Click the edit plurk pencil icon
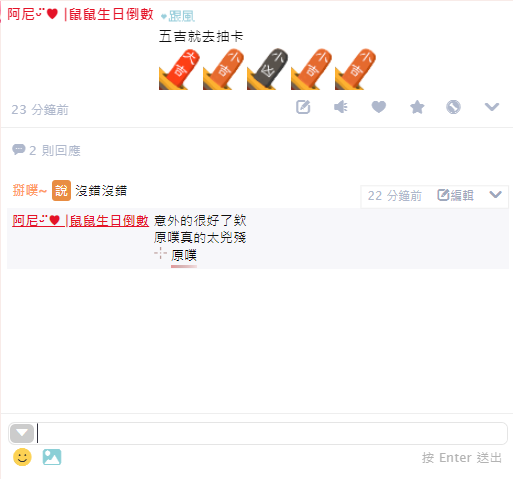Image resolution: width=513 pixels, height=479 pixels. click(x=303, y=107)
